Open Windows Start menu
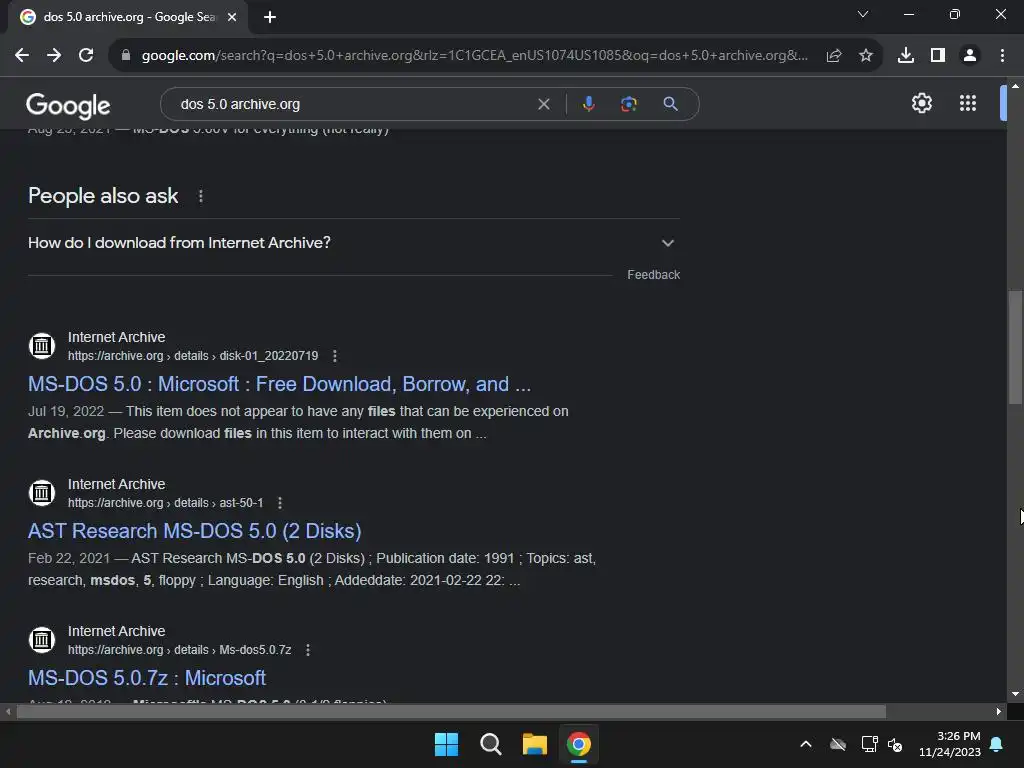This screenshot has width=1024, height=768. [447, 744]
